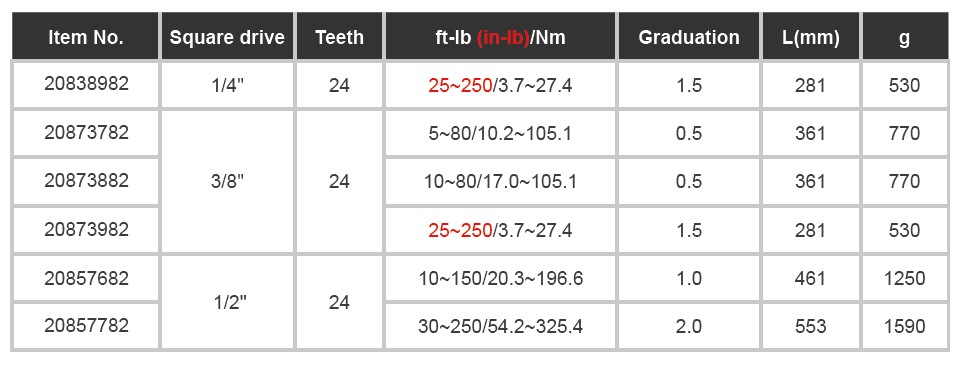Click the L(mm) column header
Viewport: 963px width, 370px height.
pos(811,37)
